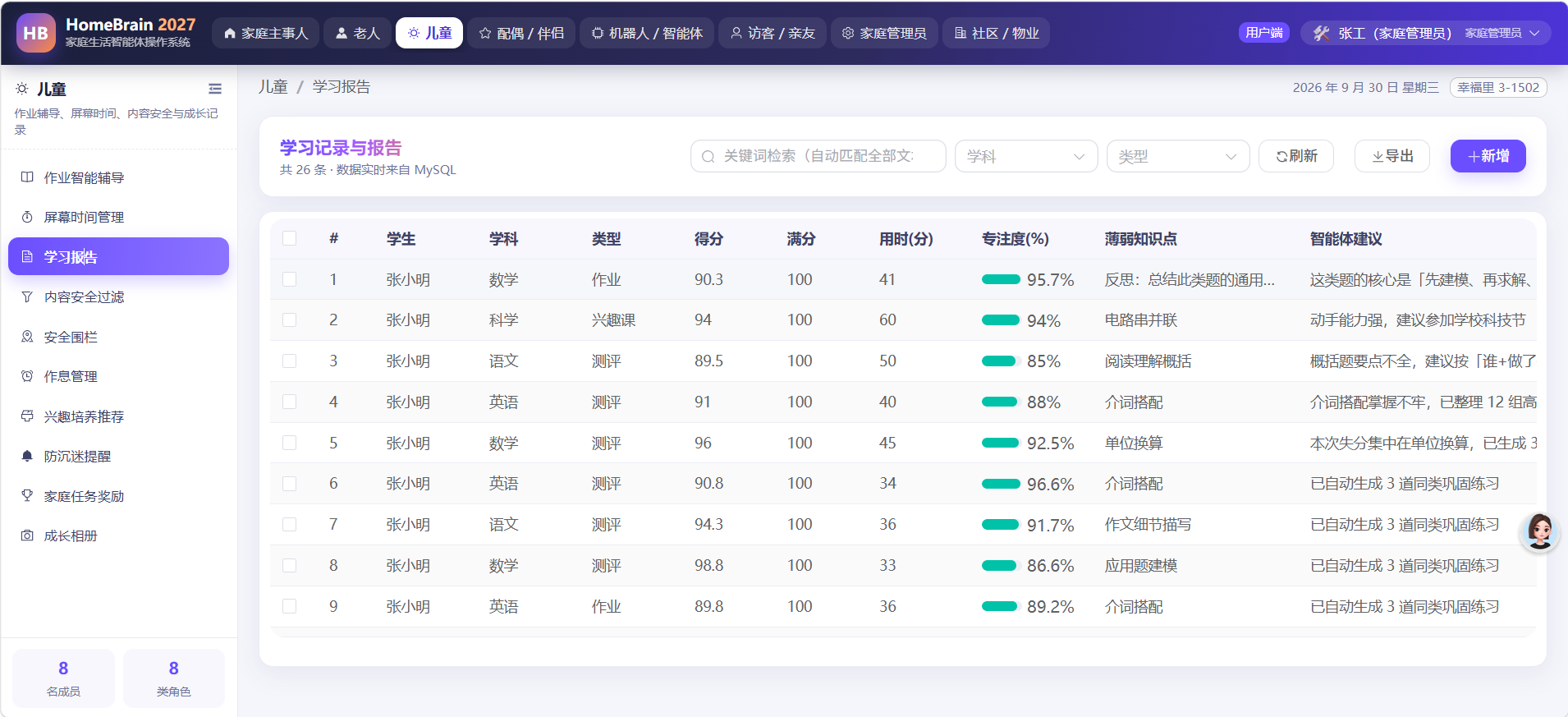Click the 作息管理 alarm clock icon

(27, 376)
